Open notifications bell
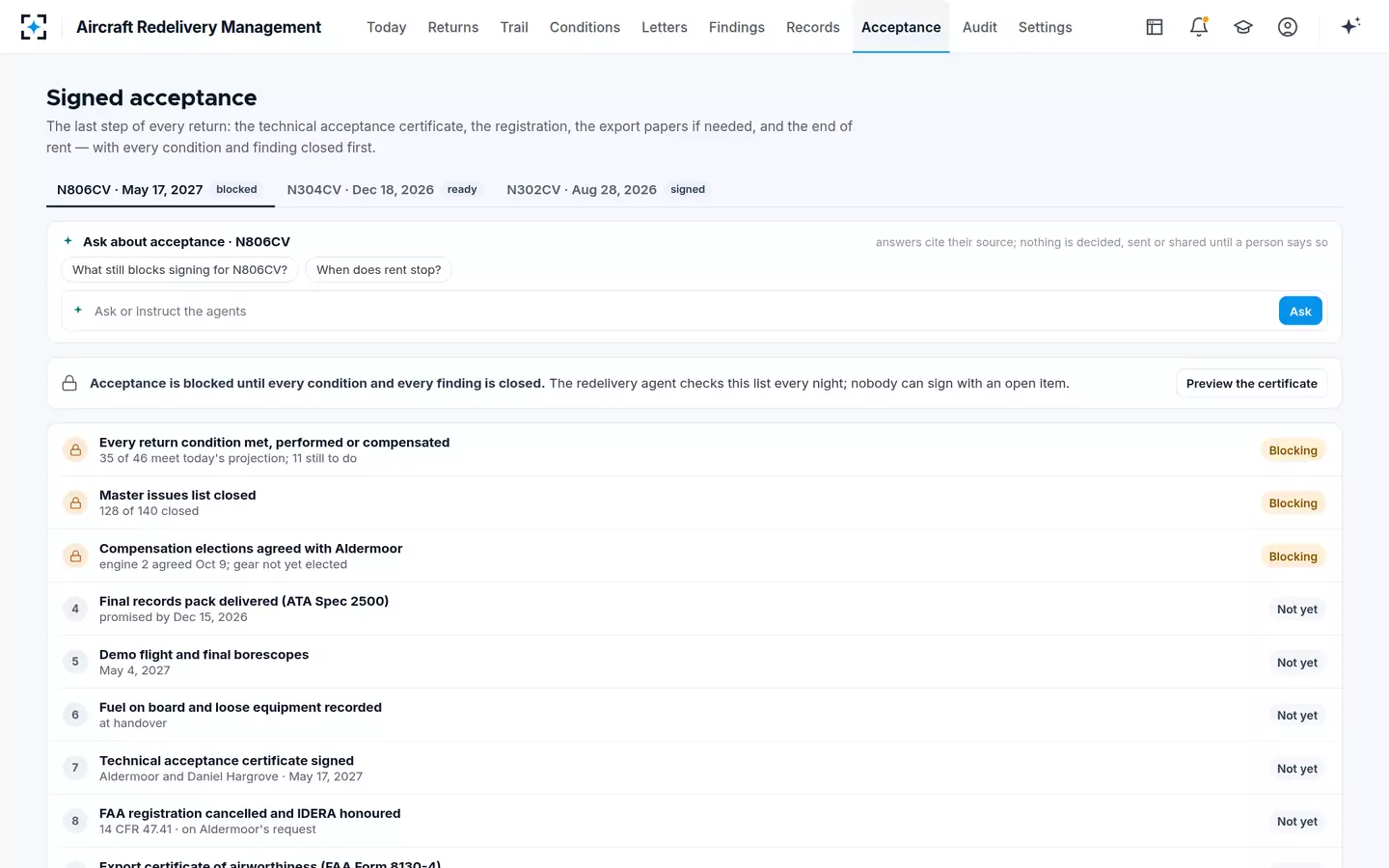This screenshot has height=868, width=1389. click(x=1199, y=27)
